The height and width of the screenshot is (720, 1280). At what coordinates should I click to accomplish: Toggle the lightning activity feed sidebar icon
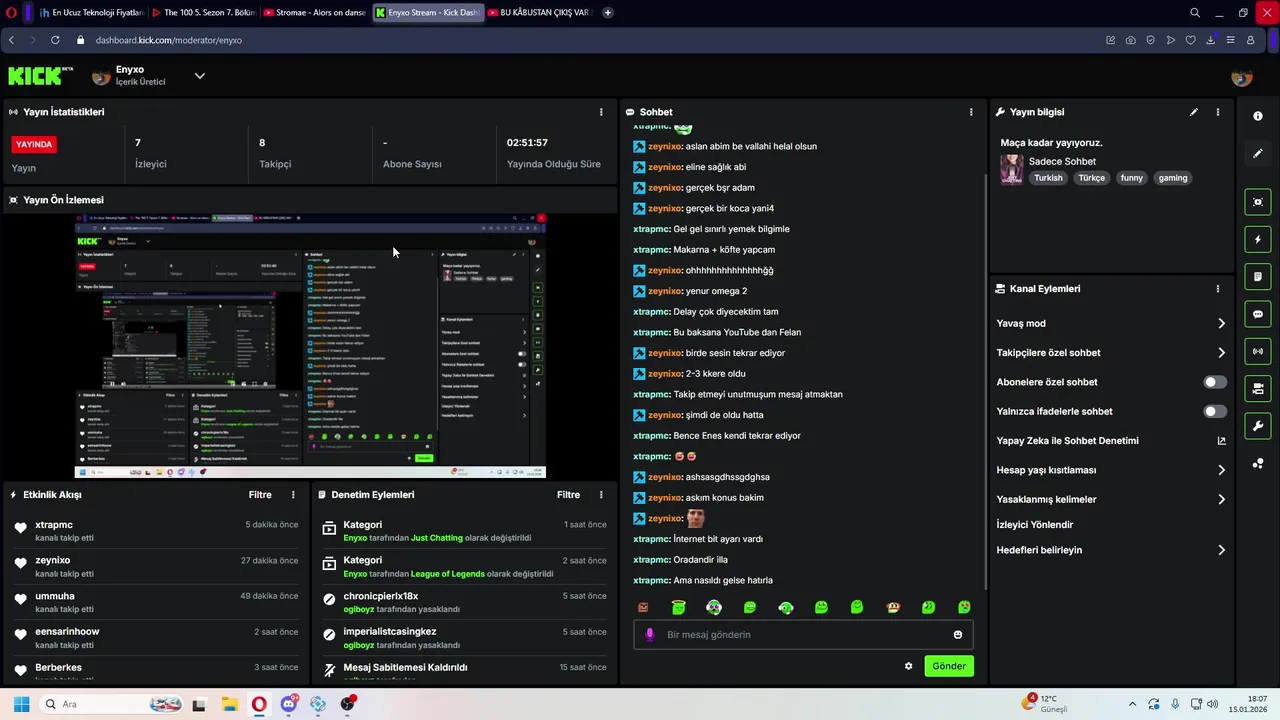tap(1258, 239)
